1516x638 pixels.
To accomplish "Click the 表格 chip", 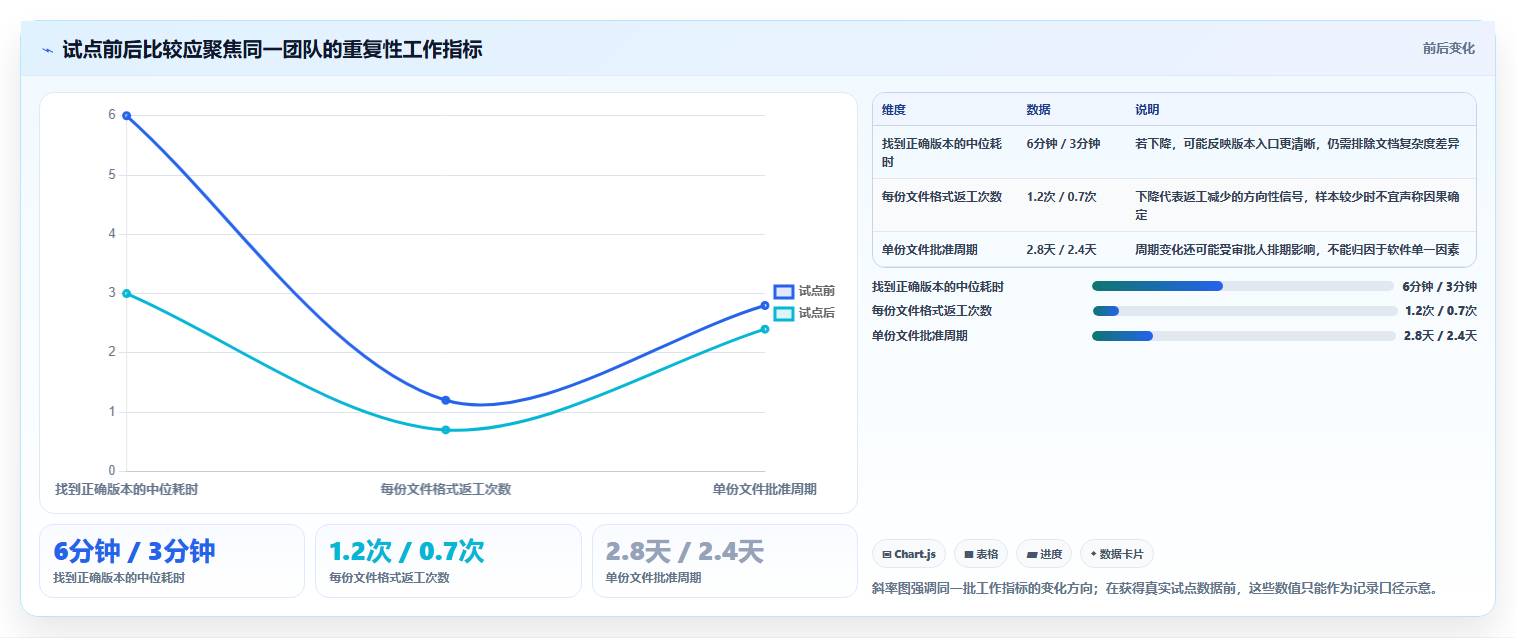I will (x=980, y=554).
